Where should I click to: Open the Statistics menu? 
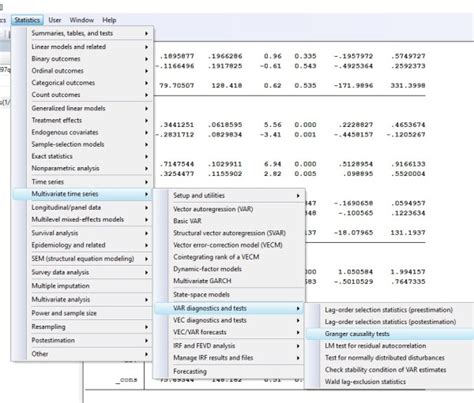27,20
